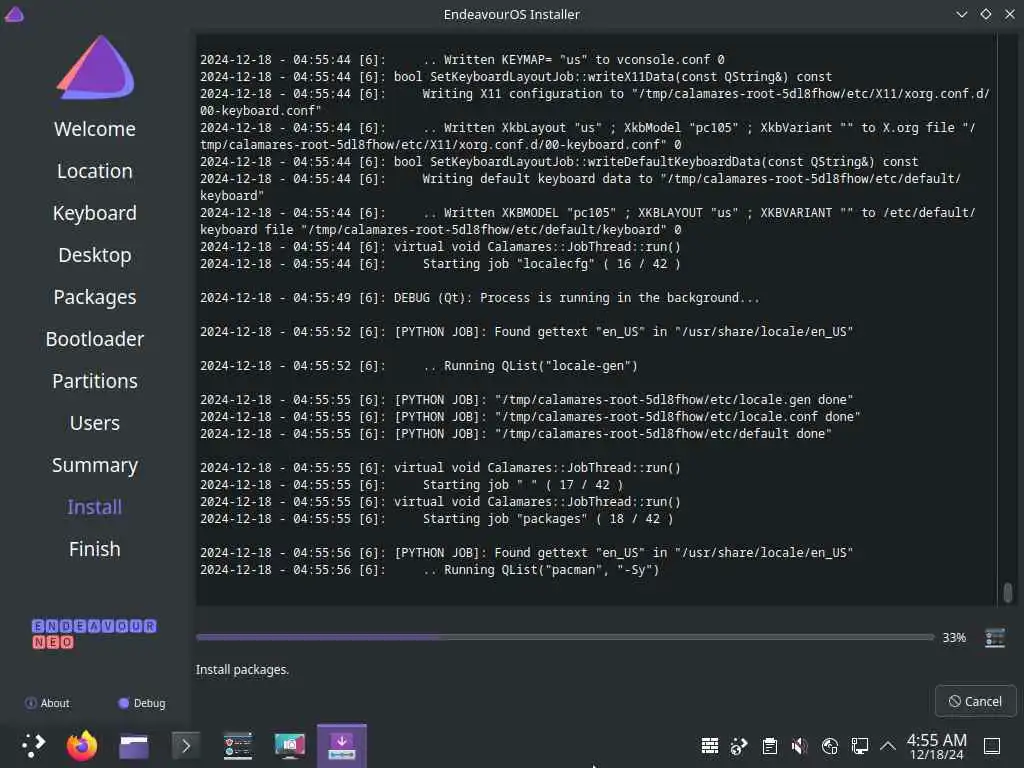Select the Desktop step in the sidebar
The image size is (1024, 768).
(95, 255)
